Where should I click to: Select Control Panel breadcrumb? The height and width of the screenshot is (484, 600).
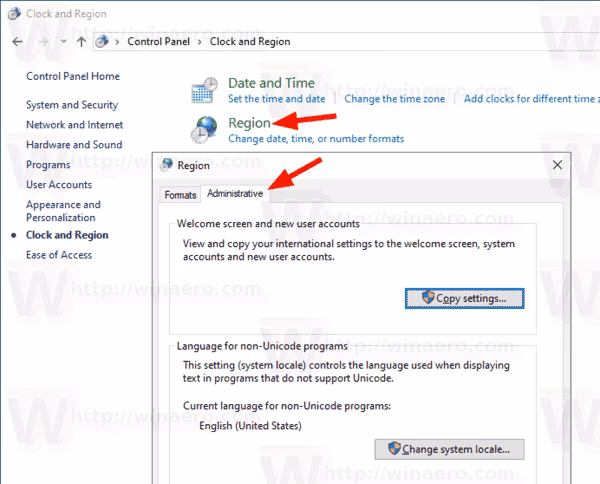[158, 41]
